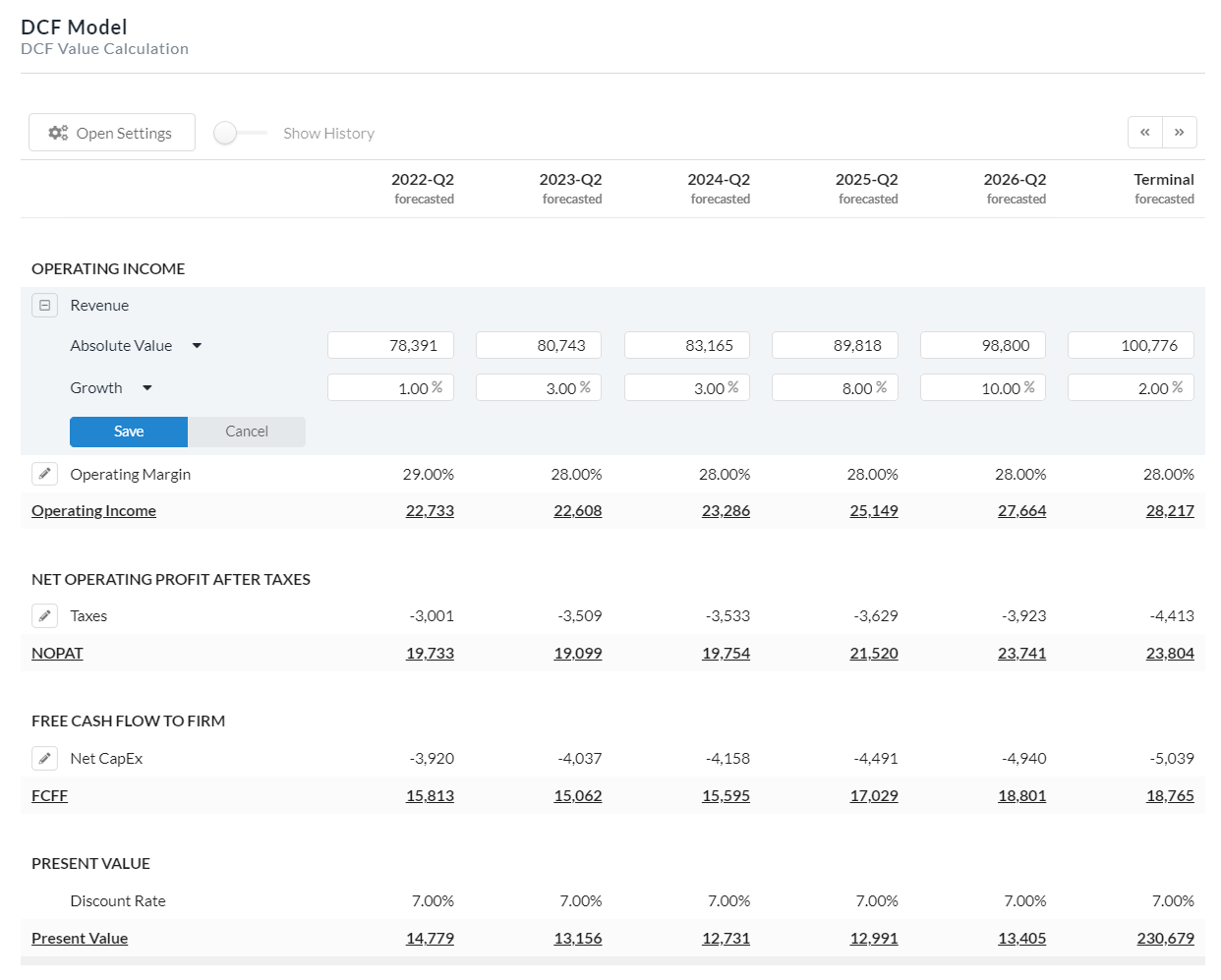The width and height of the screenshot is (1221, 980).
Task: Click the 2023-Q2 Operating Income value 22,608
Action: [x=578, y=510]
